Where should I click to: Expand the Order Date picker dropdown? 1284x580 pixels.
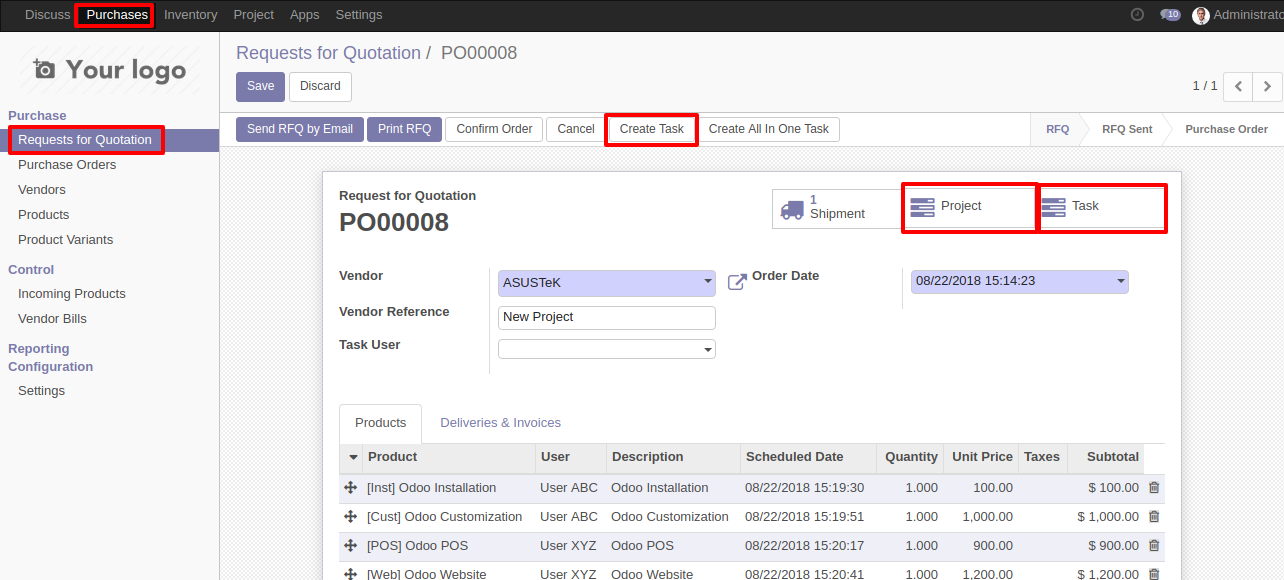point(1120,282)
